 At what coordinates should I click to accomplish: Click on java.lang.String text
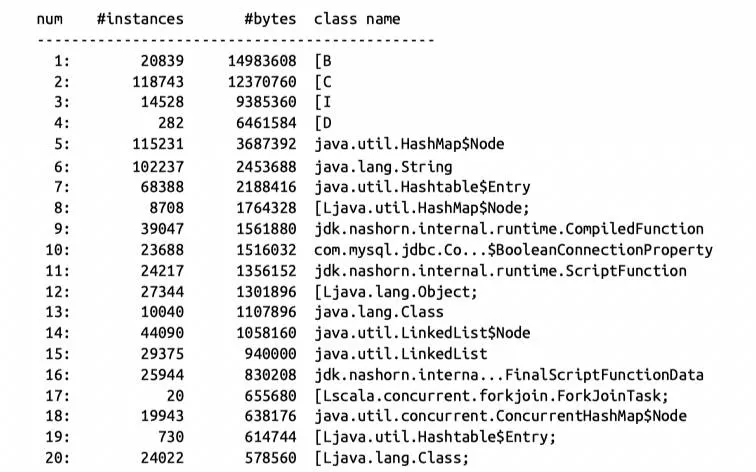click(x=383, y=166)
